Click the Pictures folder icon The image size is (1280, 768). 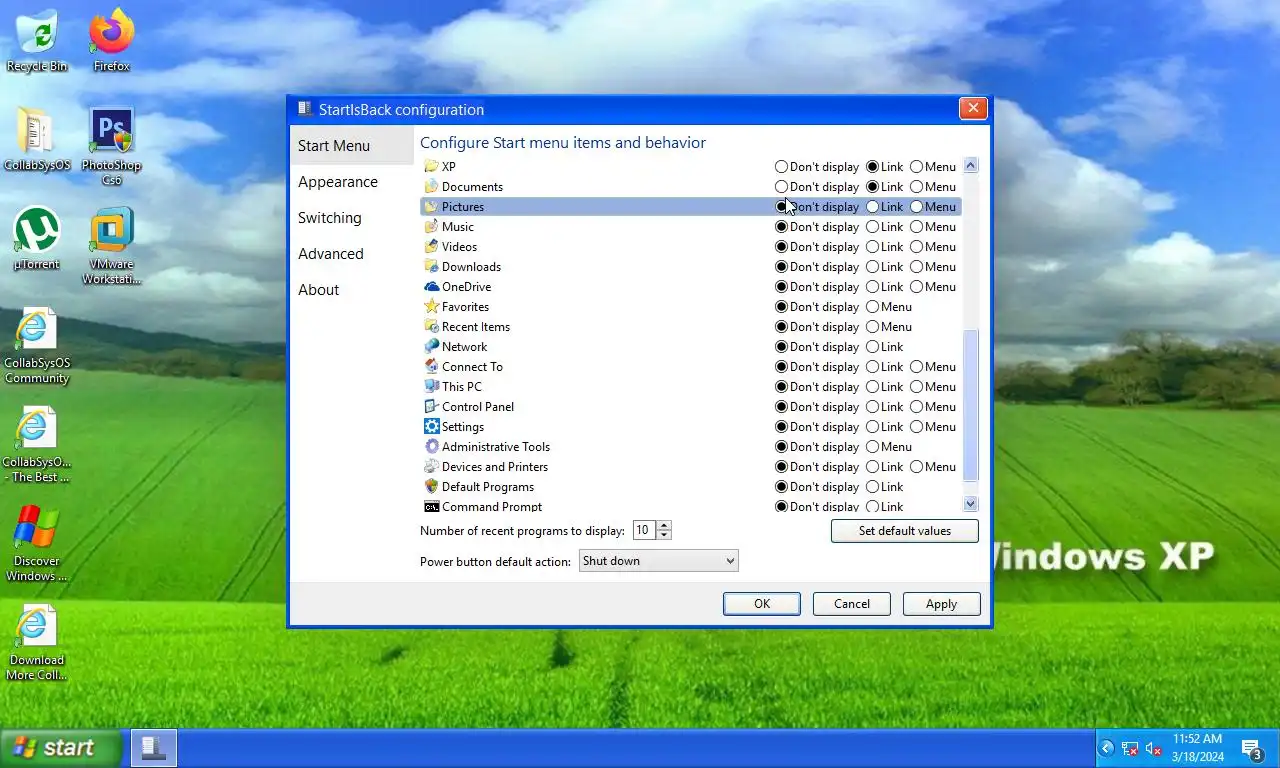tap(431, 207)
